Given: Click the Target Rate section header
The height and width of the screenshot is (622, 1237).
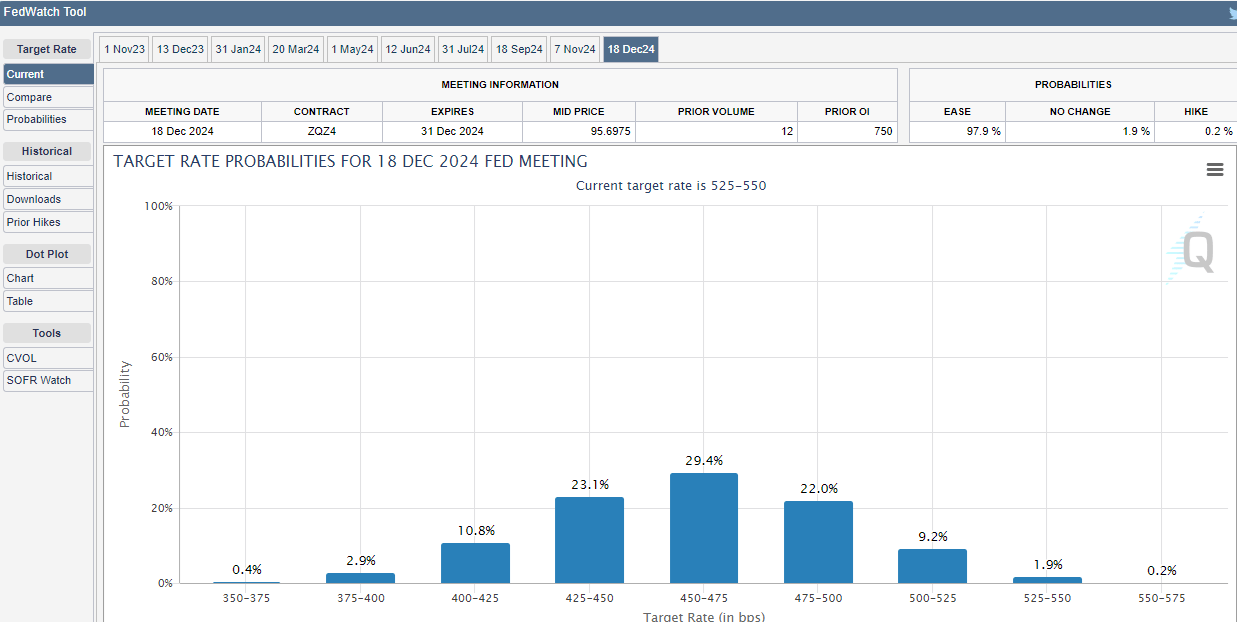Looking at the screenshot, I should 48,48.
